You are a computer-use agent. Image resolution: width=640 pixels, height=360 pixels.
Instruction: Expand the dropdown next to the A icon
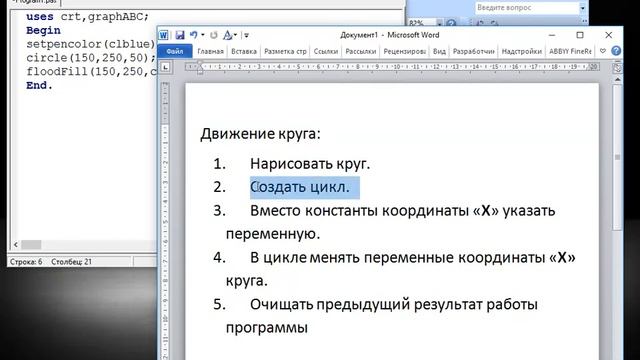235,36
